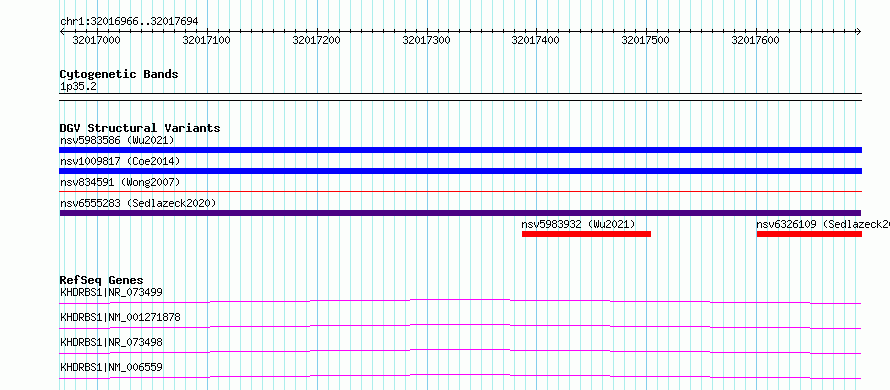Click the red nsv6326109 variant bar
Viewport: 890px width, 390px height.
tap(809, 234)
